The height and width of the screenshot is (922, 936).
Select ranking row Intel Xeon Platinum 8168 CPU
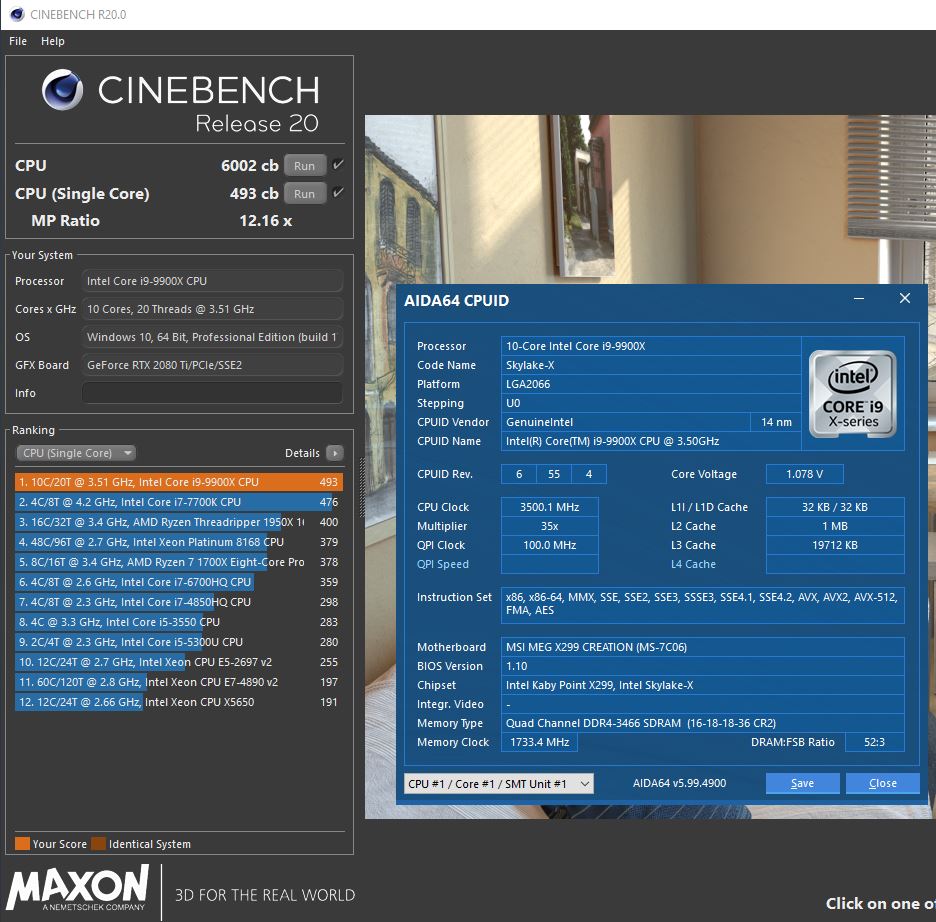(179, 542)
